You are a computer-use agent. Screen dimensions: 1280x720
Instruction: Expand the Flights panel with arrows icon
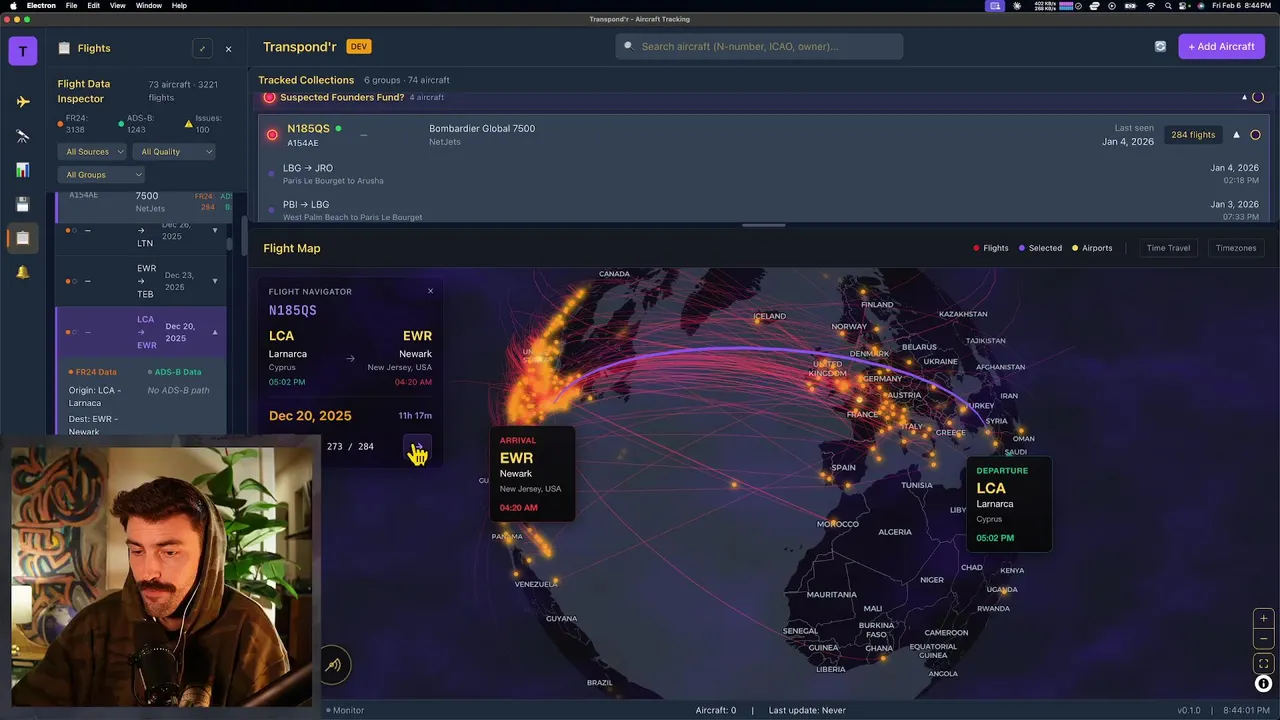[x=202, y=48]
